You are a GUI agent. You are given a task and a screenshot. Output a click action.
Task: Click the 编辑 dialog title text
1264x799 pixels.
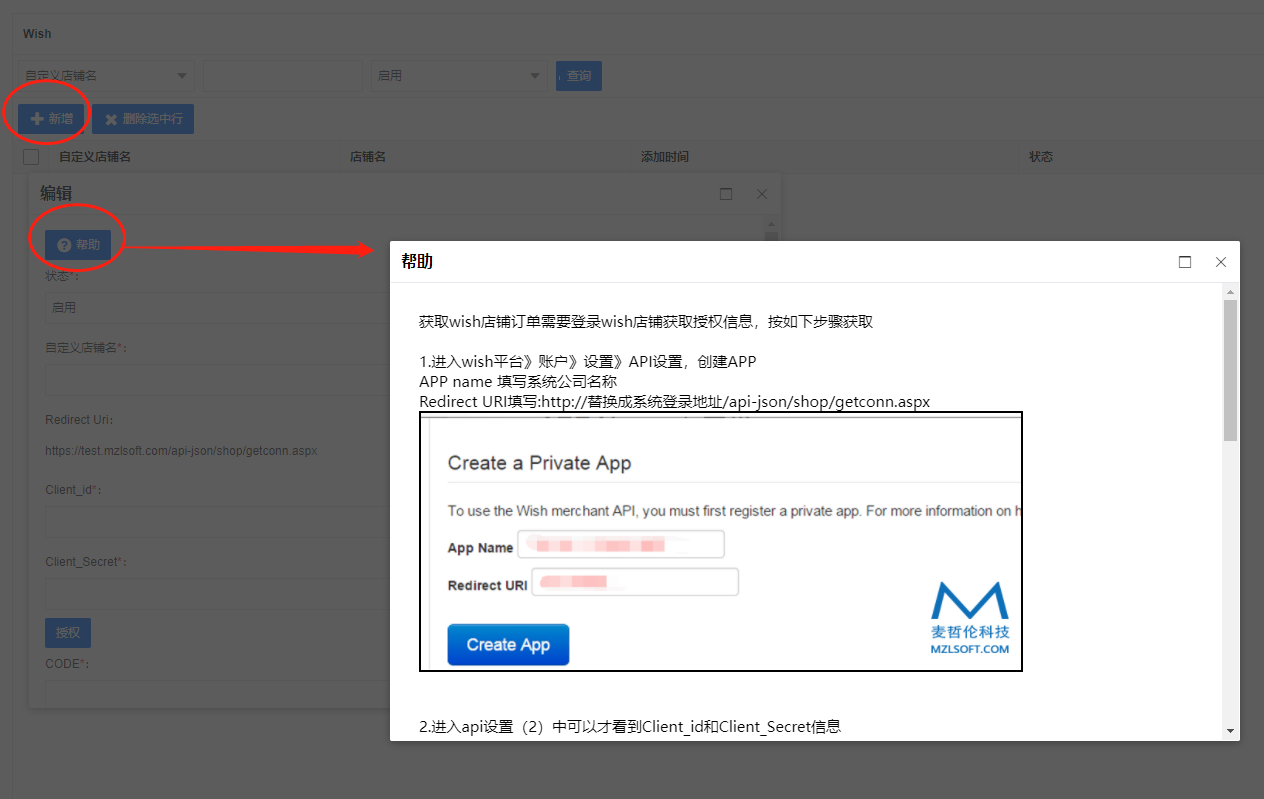(x=56, y=193)
